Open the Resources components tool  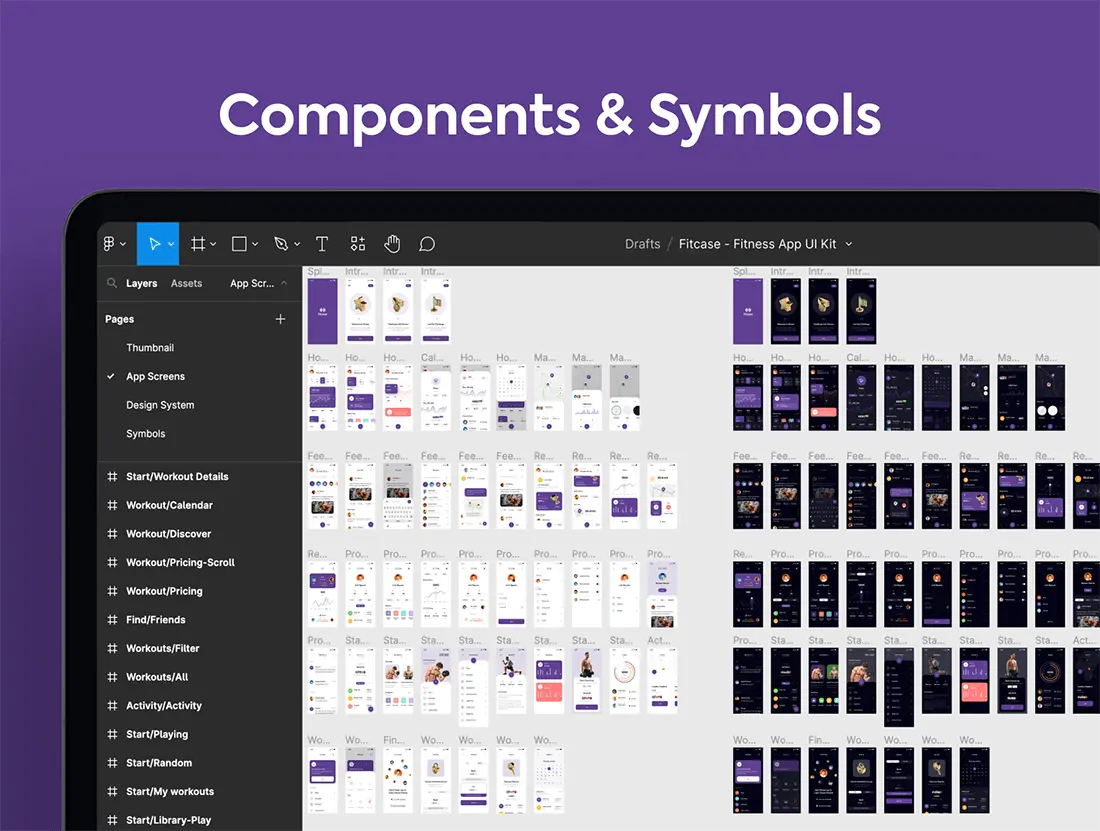358,244
